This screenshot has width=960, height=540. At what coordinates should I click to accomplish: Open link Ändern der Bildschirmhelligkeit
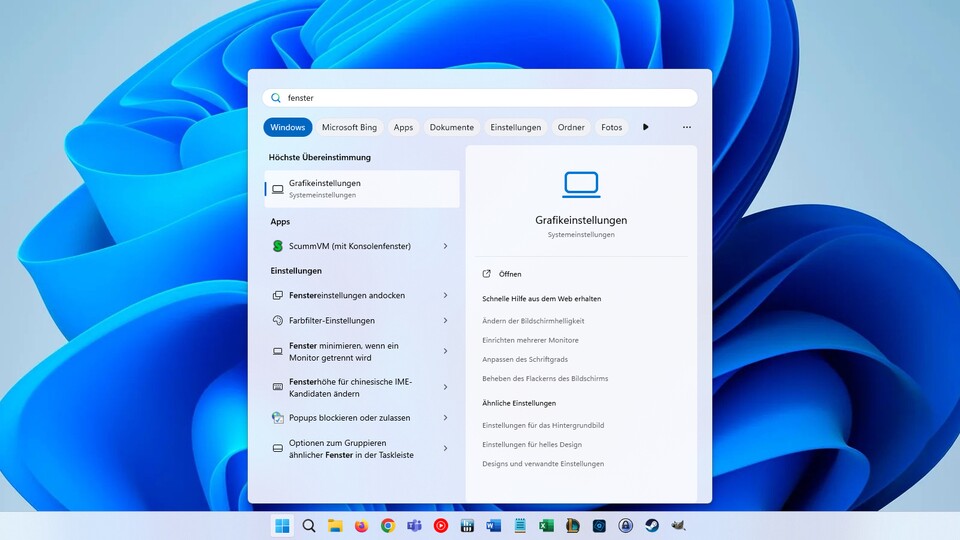(x=533, y=321)
